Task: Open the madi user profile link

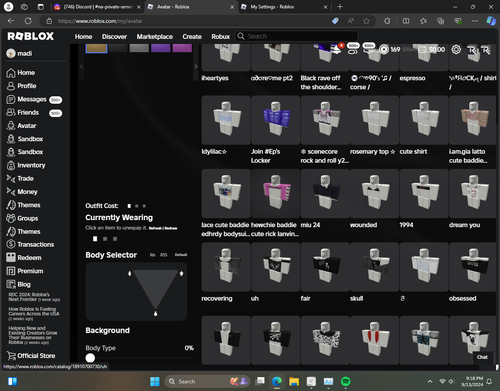Action: (19, 53)
